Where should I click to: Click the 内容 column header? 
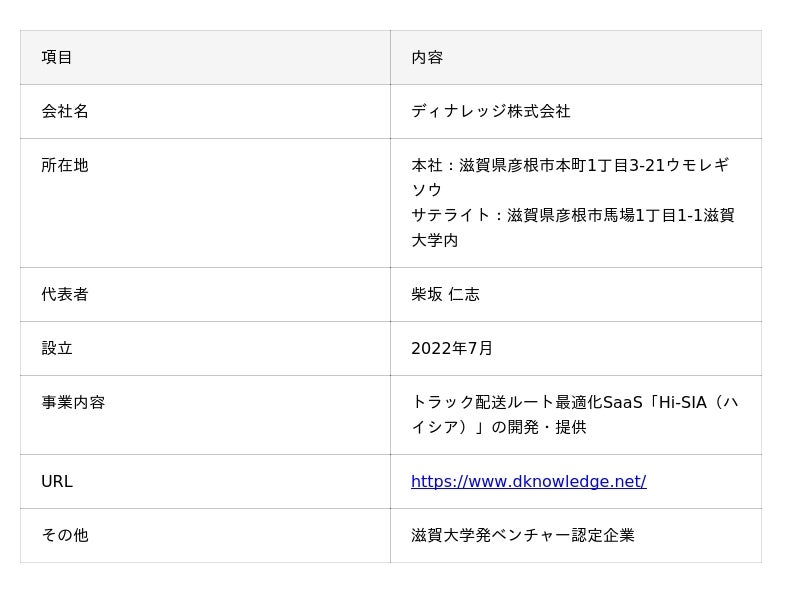point(427,57)
